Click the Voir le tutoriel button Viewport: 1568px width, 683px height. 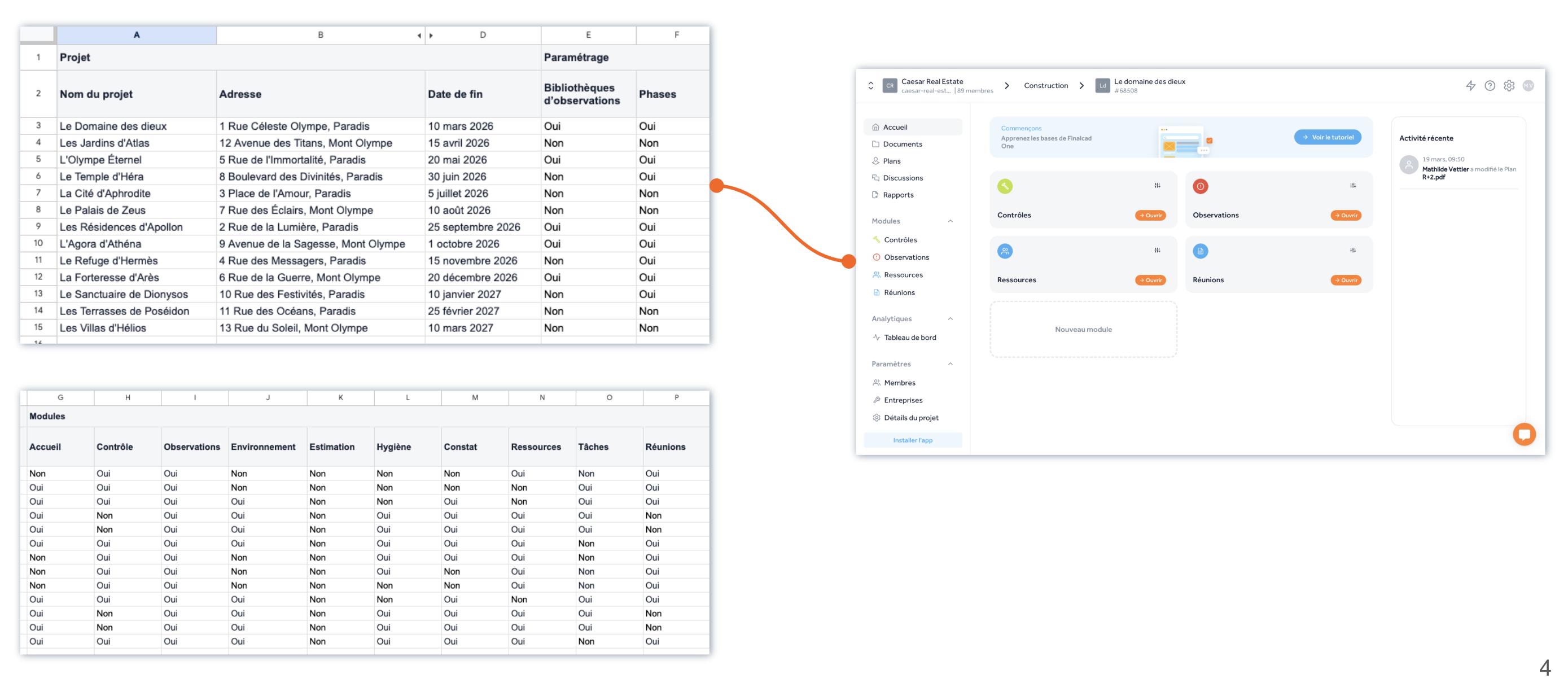click(1328, 138)
